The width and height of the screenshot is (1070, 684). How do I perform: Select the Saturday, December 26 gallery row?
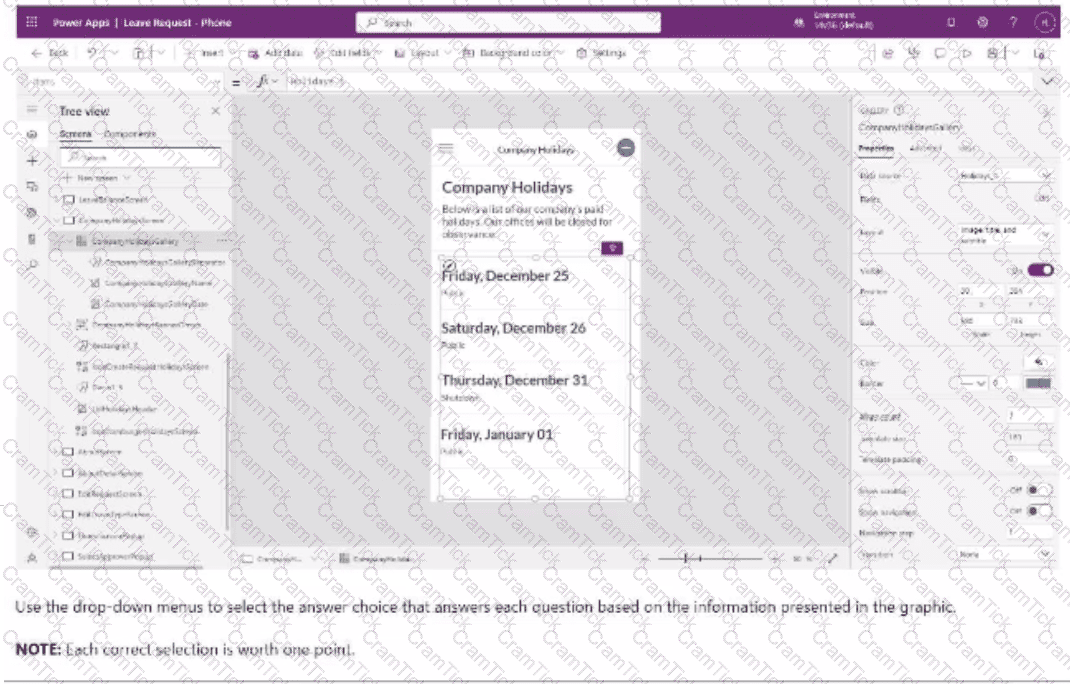[534, 335]
